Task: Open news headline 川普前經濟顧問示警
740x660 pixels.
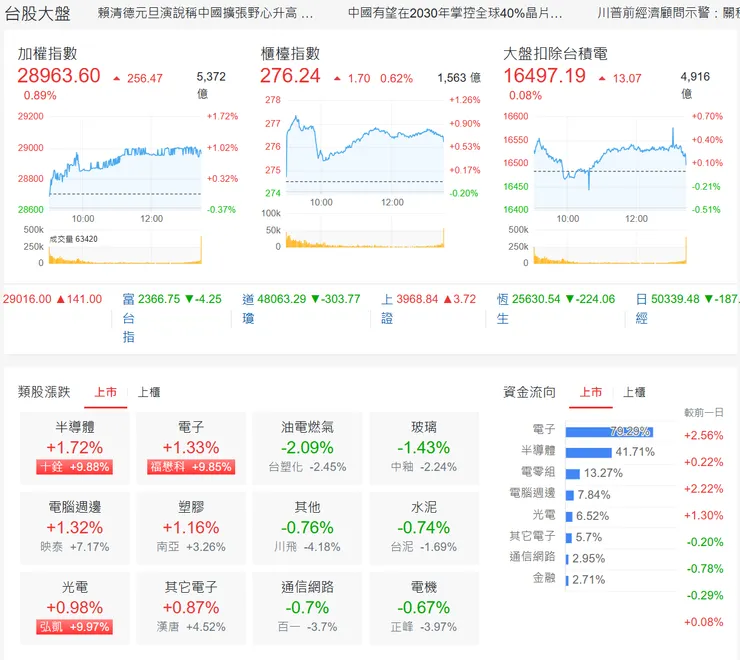Action: pos(668,13)
